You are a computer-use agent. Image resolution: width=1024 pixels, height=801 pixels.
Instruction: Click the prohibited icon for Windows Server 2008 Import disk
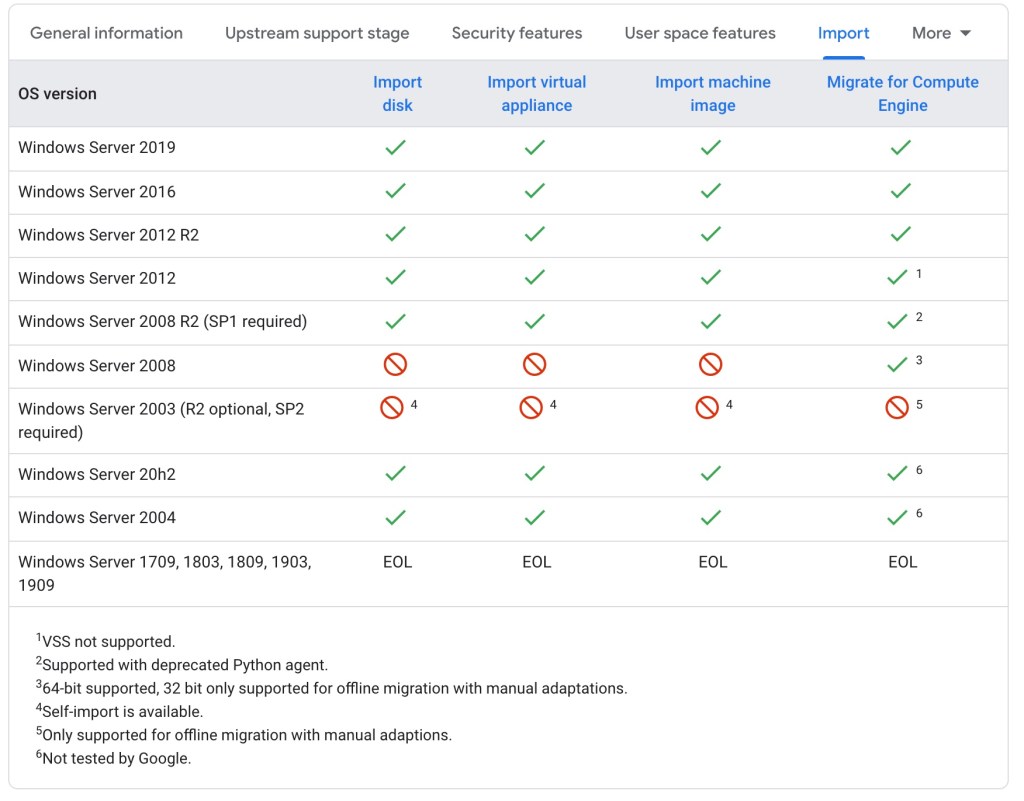(396, 365)
